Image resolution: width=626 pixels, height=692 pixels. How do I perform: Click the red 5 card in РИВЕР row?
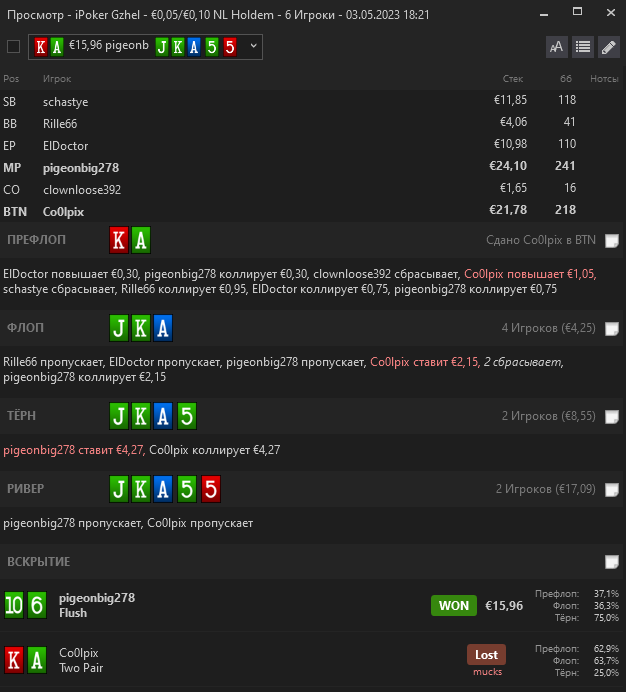pos(211,489)
